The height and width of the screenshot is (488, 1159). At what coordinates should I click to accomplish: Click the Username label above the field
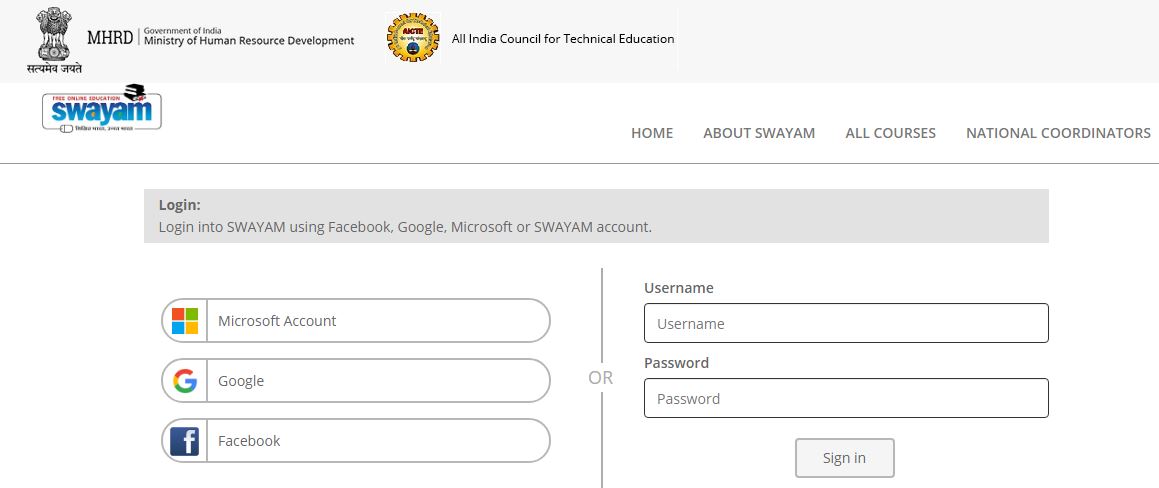(679, 288)
